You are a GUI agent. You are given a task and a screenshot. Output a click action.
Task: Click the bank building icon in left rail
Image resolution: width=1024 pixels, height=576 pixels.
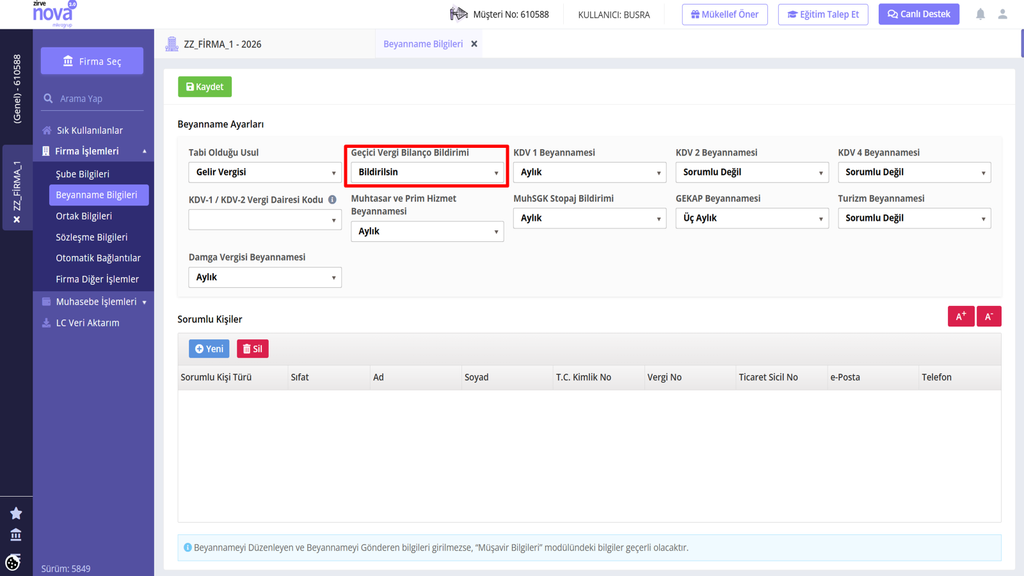point(16,535)
